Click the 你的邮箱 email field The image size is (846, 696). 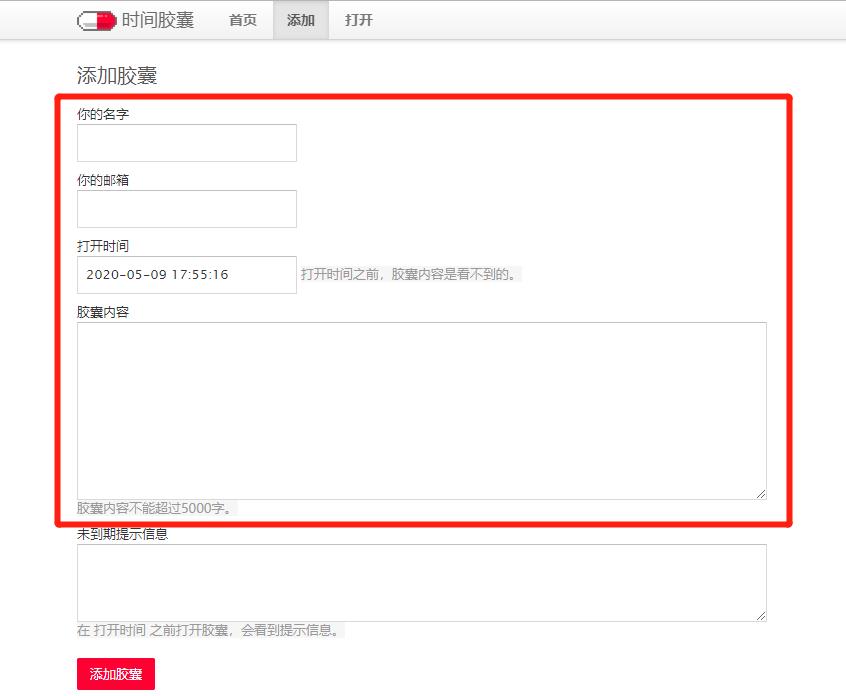tap(186, 208)
